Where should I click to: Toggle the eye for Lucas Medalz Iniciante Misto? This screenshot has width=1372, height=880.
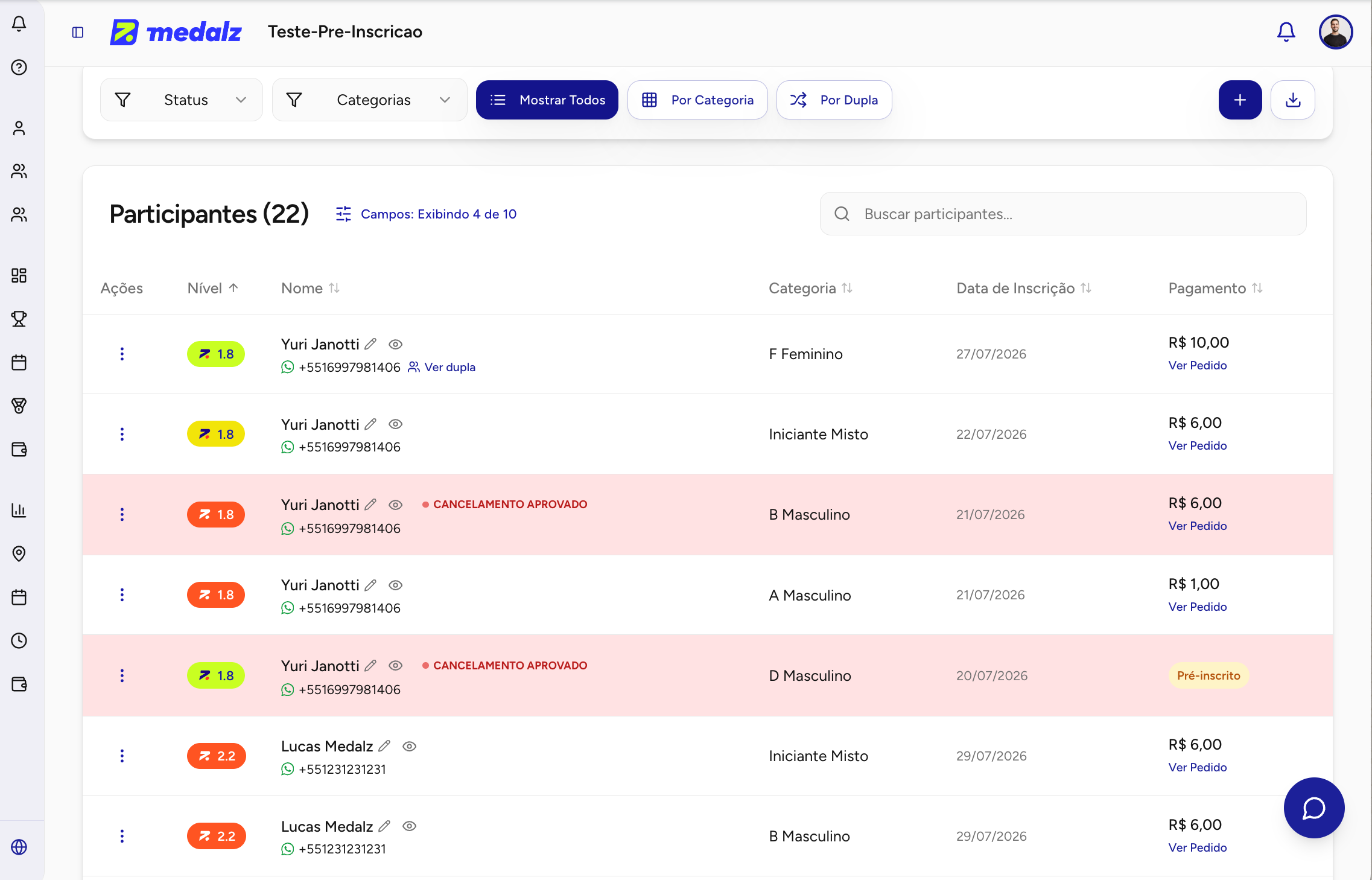point(410,746)
